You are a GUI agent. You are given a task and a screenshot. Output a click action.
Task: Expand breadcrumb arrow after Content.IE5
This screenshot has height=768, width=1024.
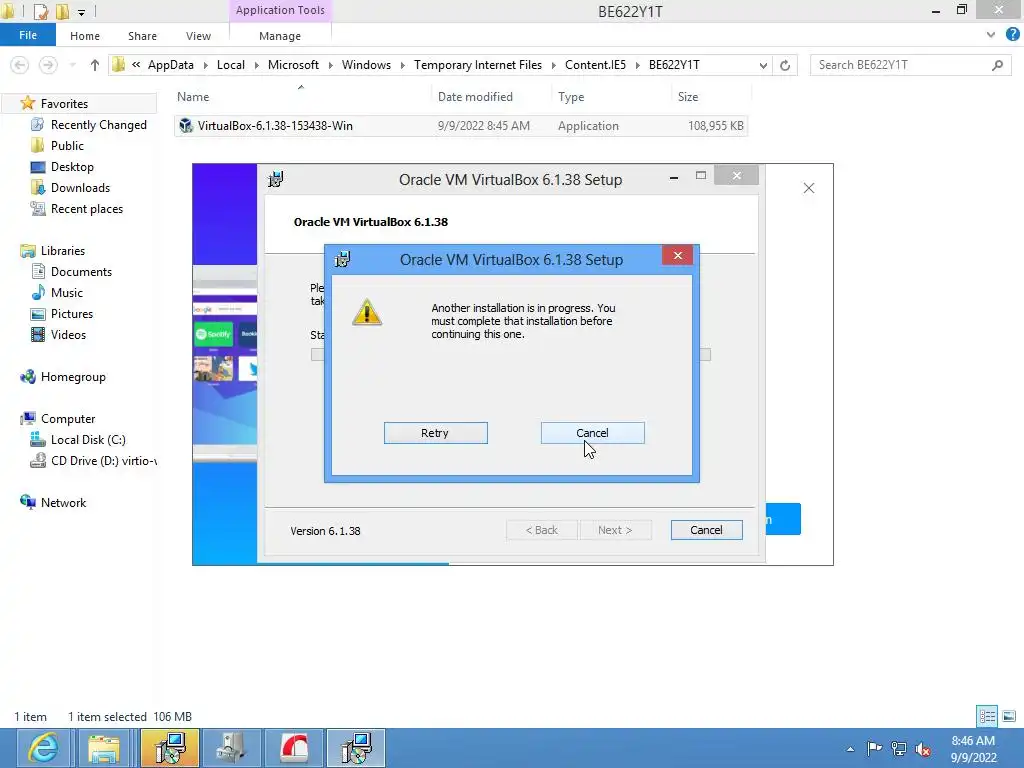coord(638,65)
